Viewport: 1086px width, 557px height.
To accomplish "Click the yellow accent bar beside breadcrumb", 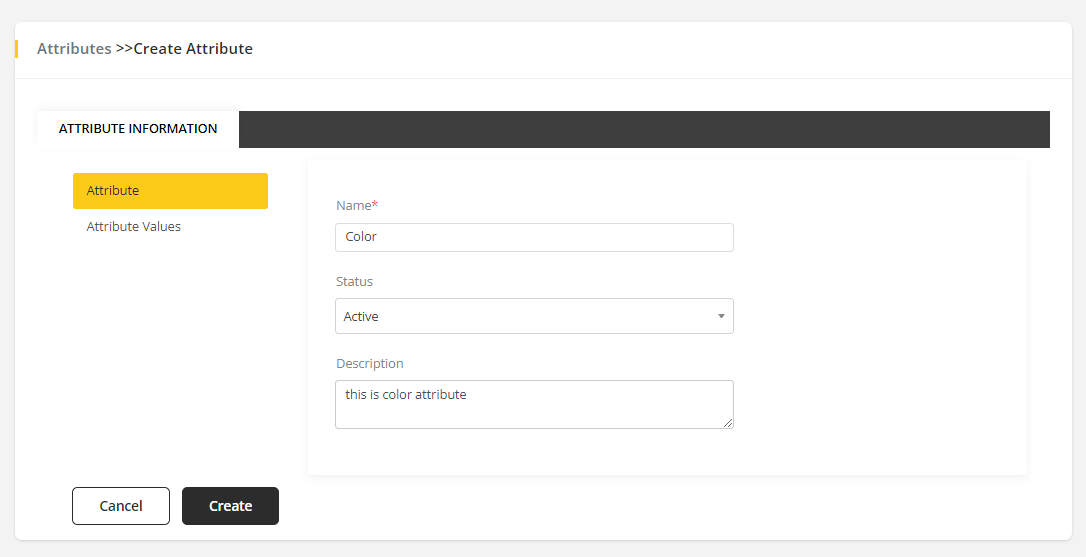I will pyautogui.click(x=16, y=49).
